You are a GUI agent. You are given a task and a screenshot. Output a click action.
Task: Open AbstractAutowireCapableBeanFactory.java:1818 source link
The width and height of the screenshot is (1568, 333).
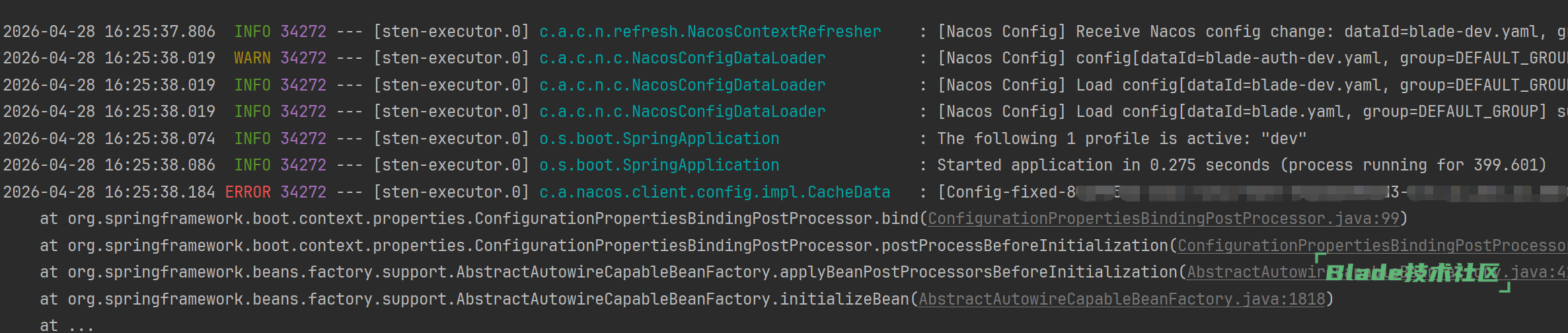click(x=1121, y=299)
